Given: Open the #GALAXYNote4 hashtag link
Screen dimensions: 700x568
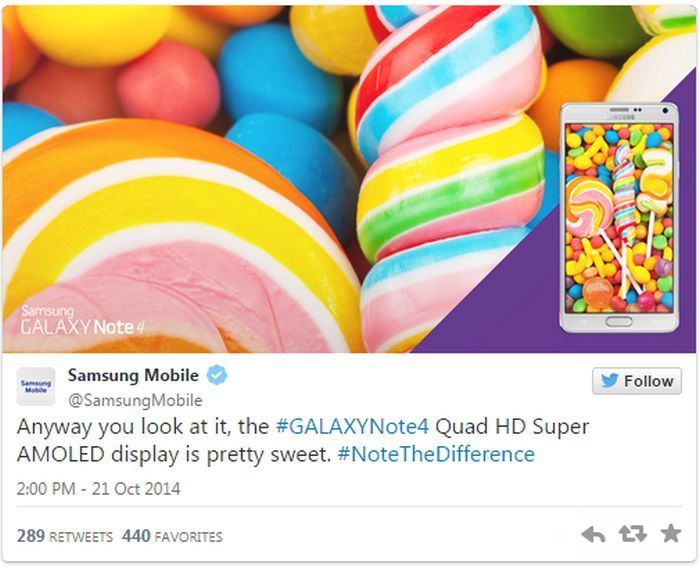Looking at the screenshot, I should click(352, 426).
